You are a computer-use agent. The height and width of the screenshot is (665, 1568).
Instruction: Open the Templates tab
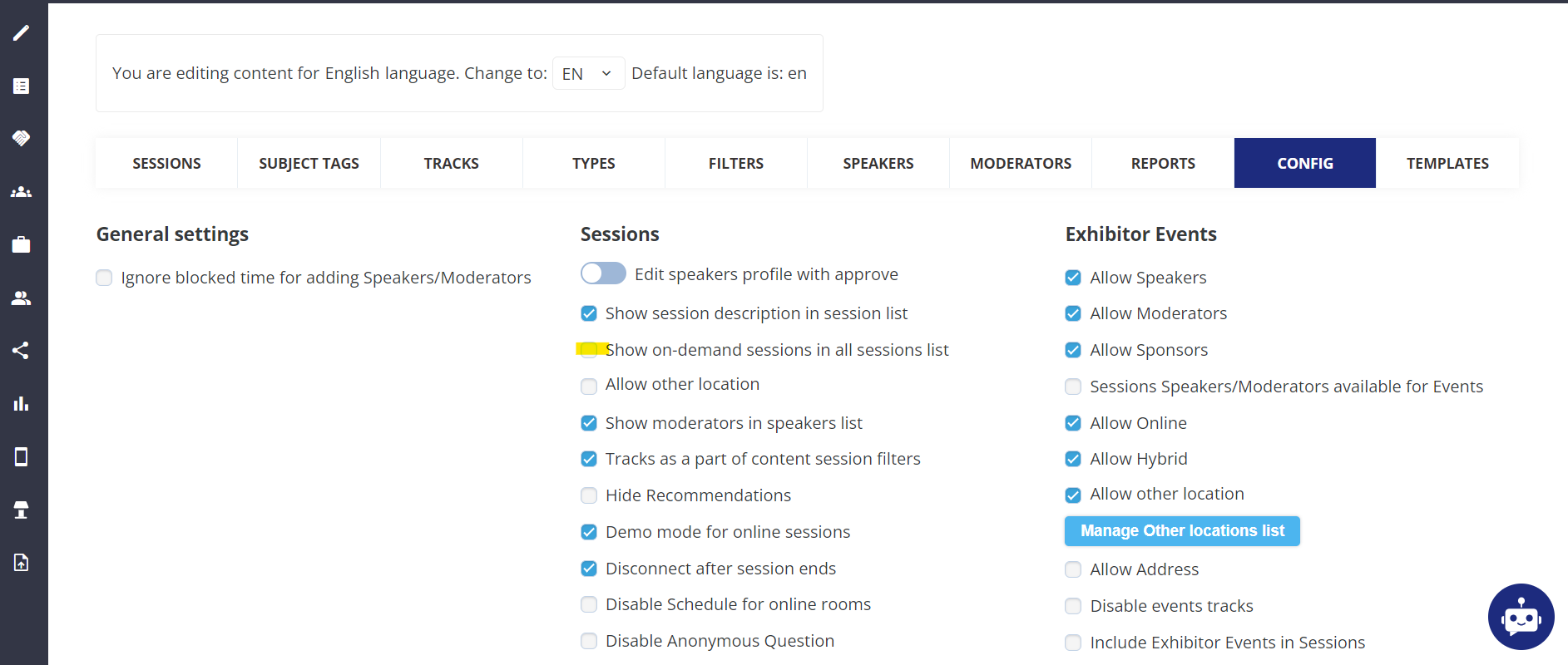click(x=1447, y=163)
